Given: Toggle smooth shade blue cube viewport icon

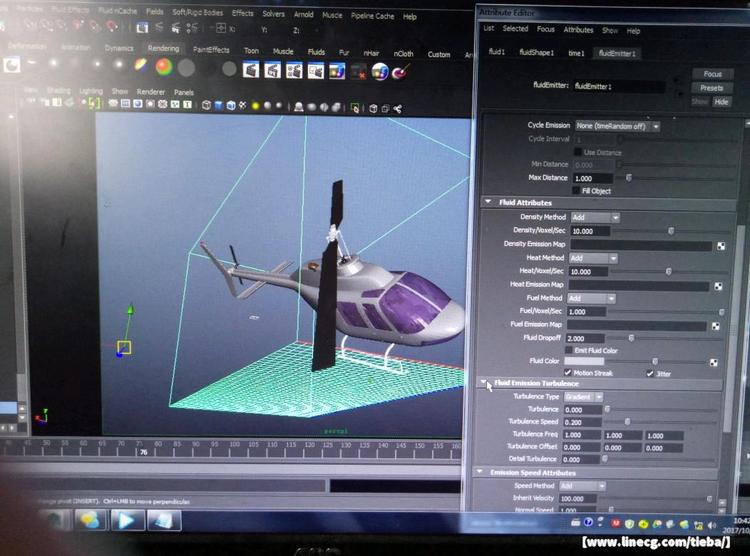Looking at the screenshot, I should [x=219, y=105].
